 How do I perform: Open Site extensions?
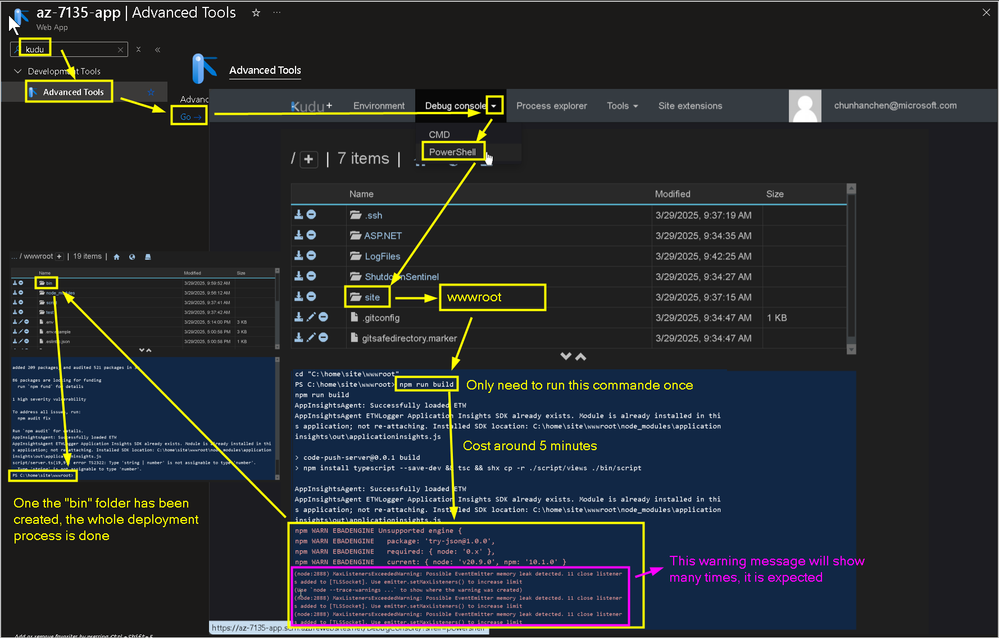click(690, 106)
